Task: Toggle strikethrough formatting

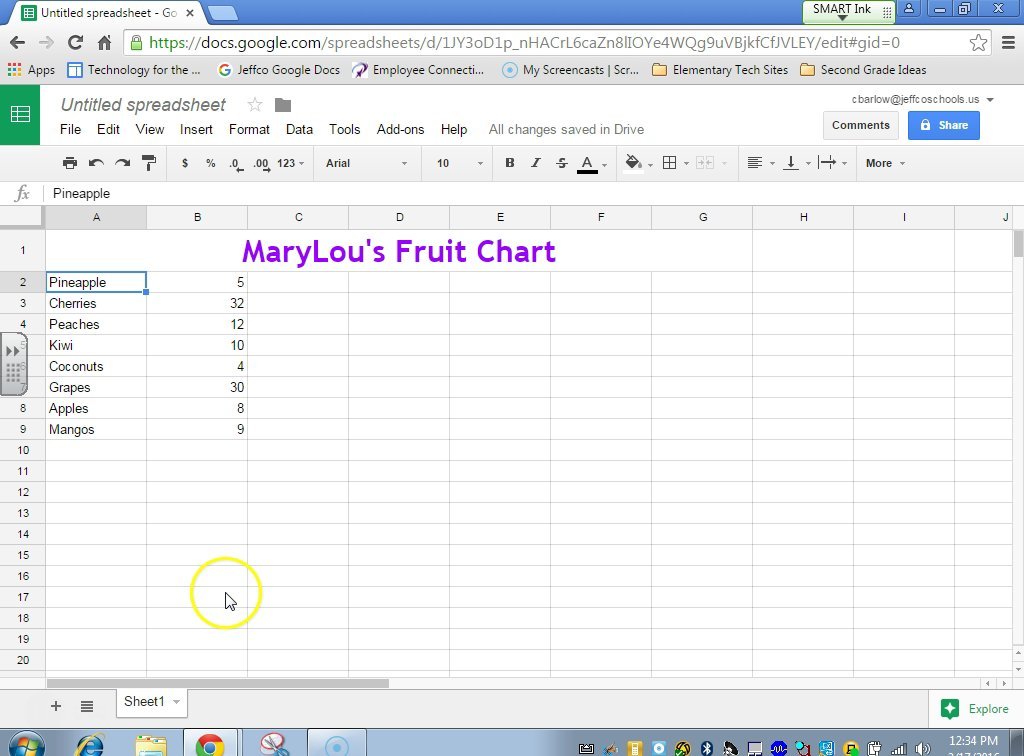Action: 561,162
